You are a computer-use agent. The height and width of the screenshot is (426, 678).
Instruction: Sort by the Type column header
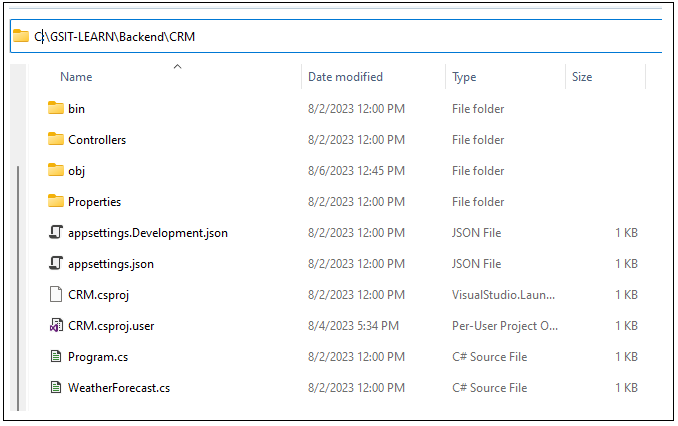464,77
